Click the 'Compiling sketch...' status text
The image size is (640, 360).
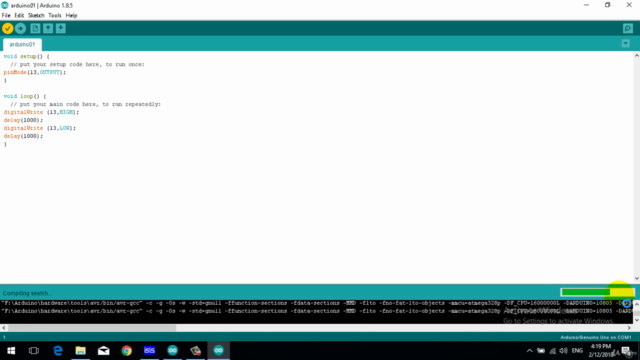[x=27, y=293]
